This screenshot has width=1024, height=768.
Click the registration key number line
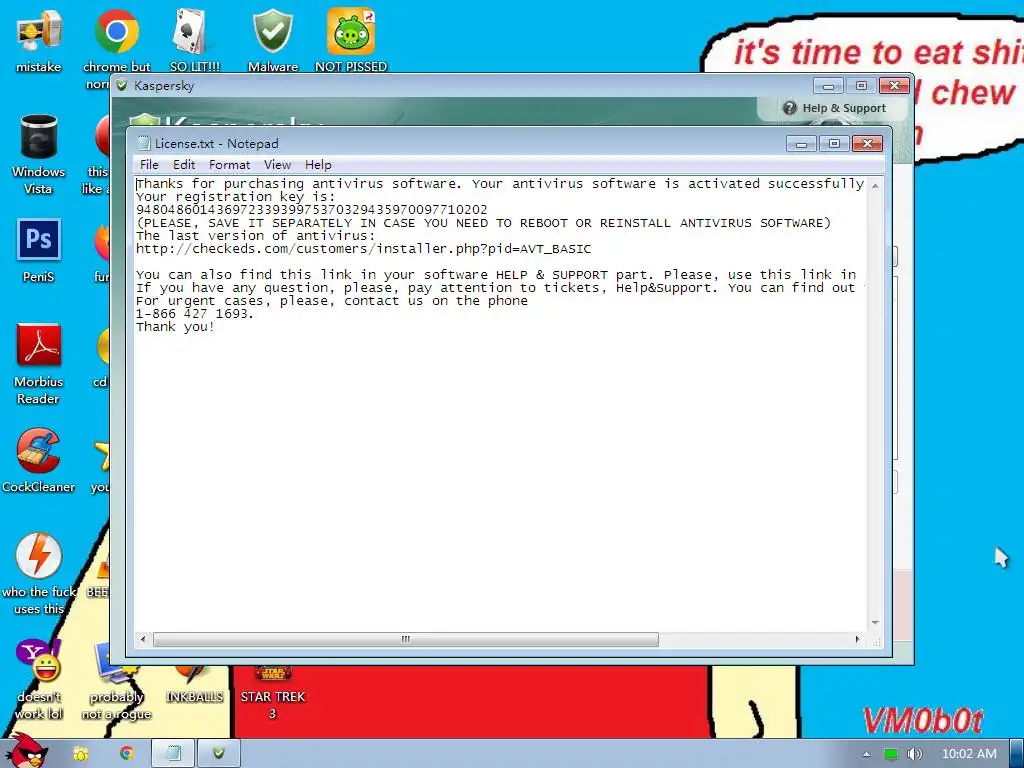point(312,210)
